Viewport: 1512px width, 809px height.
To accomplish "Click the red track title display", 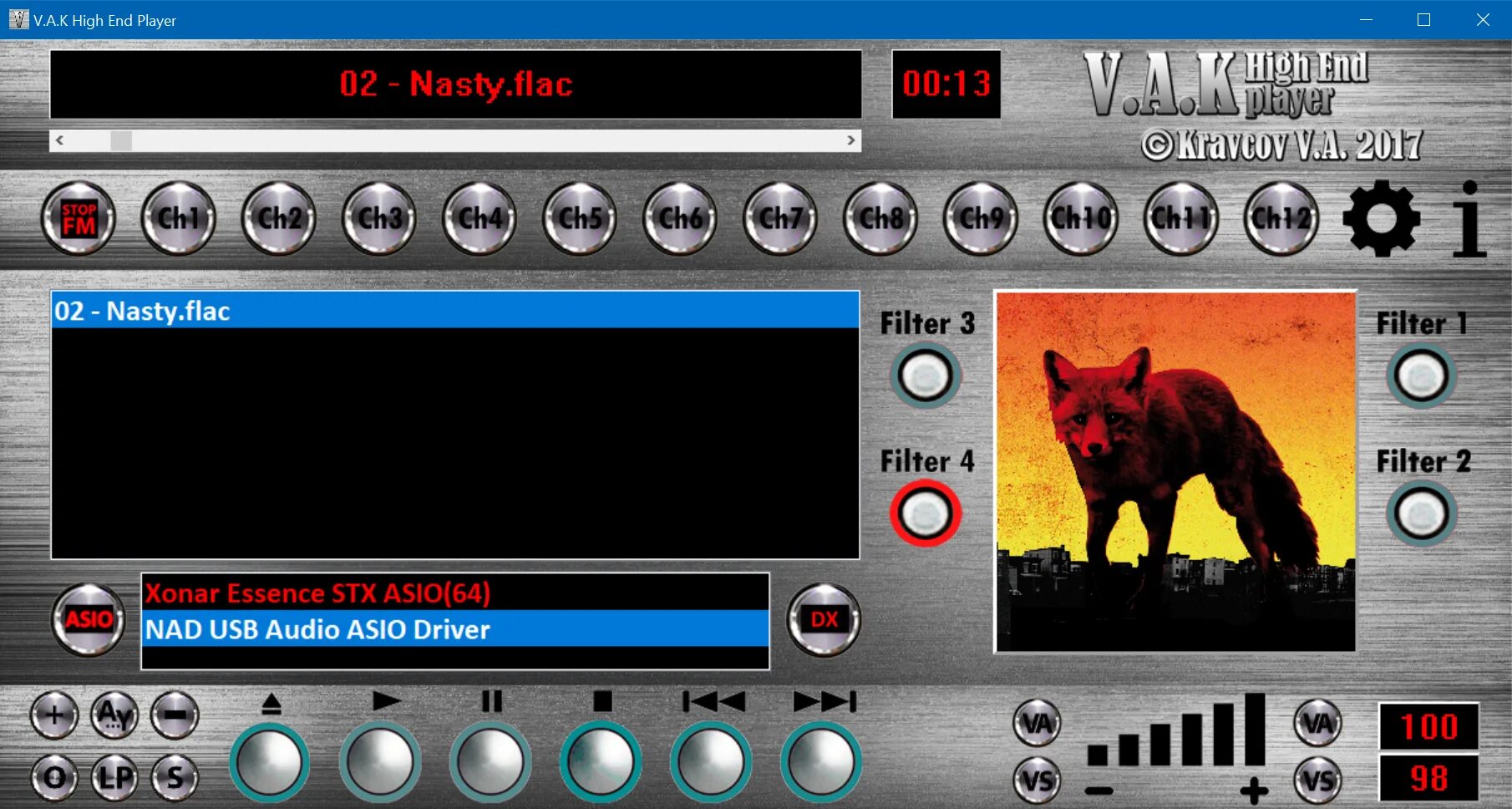I will (455, 84).
